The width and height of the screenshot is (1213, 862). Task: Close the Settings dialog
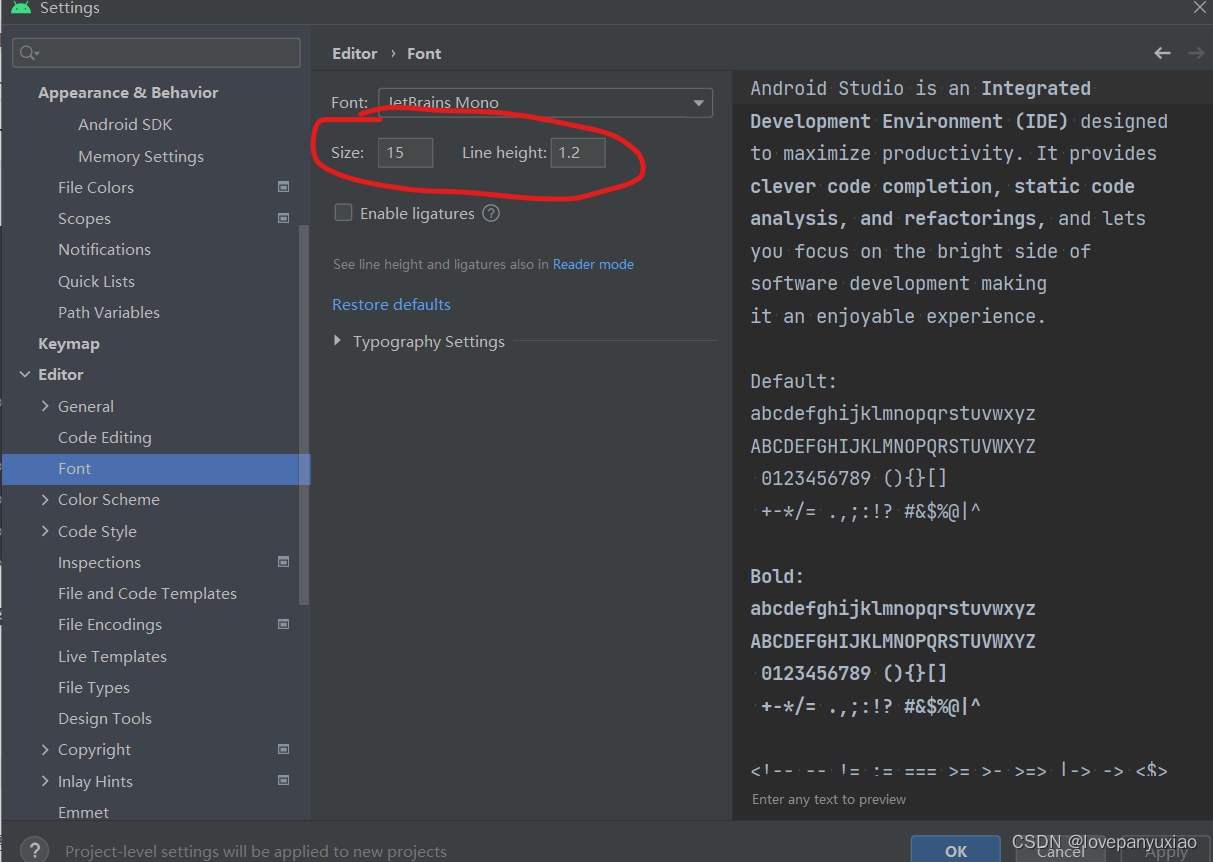tap(1199, 7)
